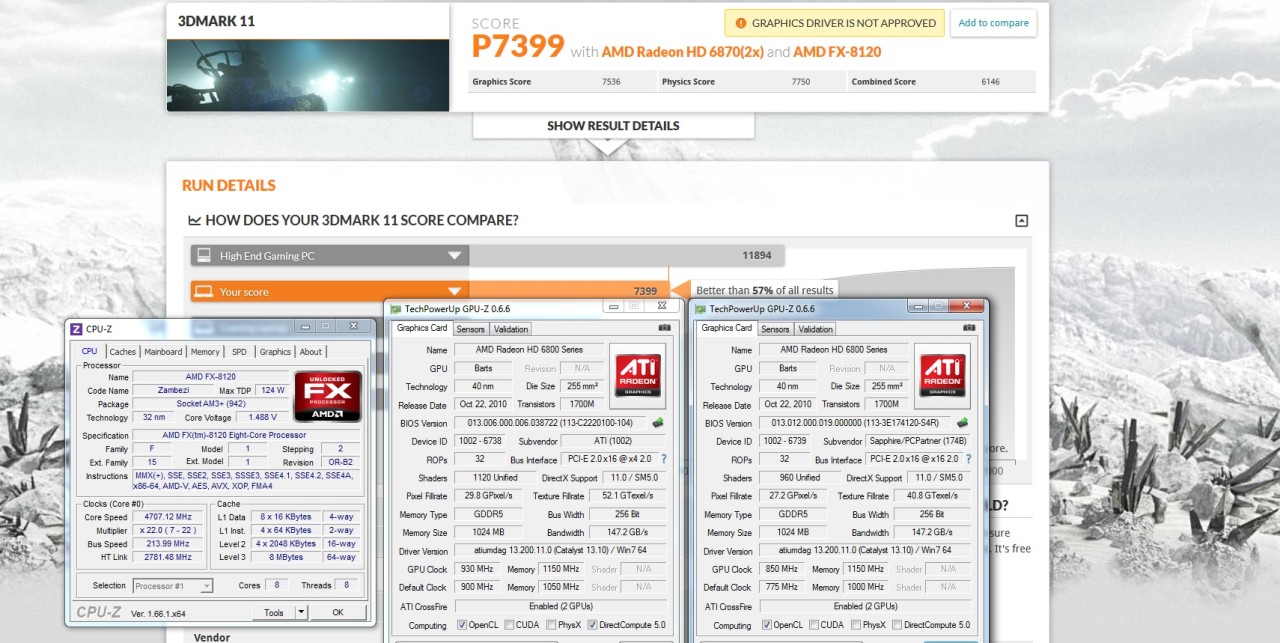Click the monitor icon on the High End Gaming PC bar
This screenshot has height=643, width=1280.
coord(204,256)
